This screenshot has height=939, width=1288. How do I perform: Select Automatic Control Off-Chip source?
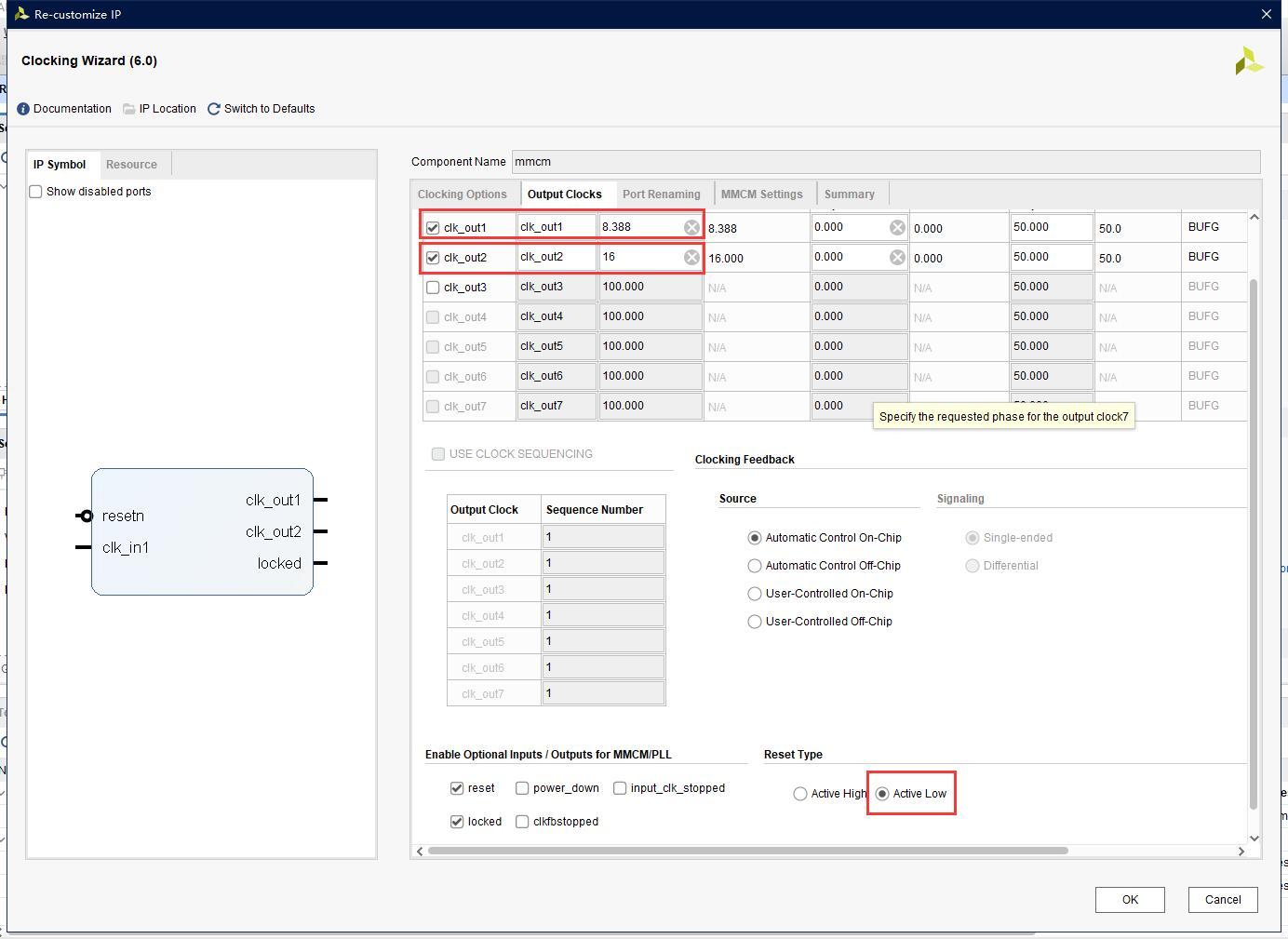(x=755, y=566)
